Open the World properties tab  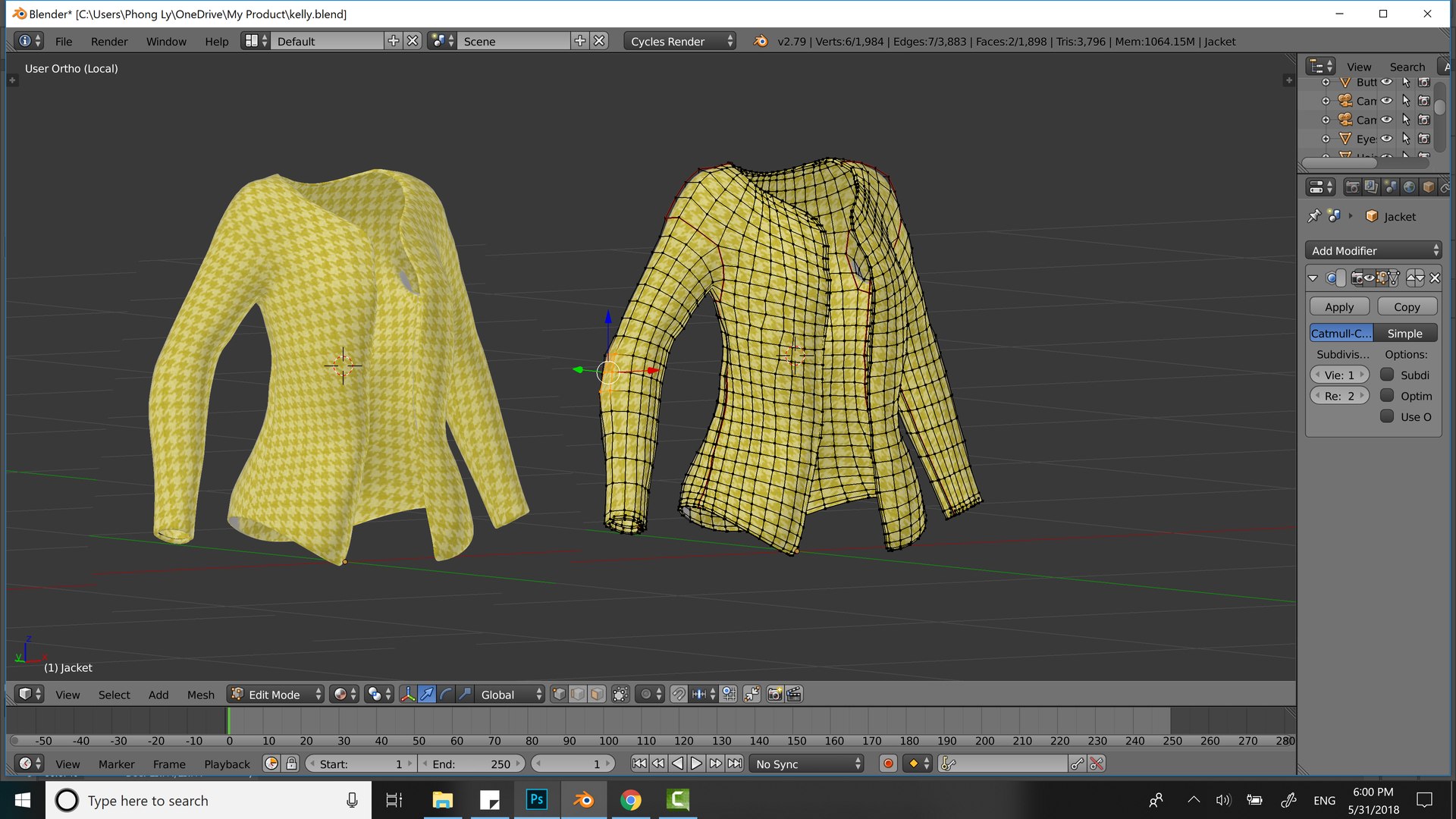(1409, 187)
